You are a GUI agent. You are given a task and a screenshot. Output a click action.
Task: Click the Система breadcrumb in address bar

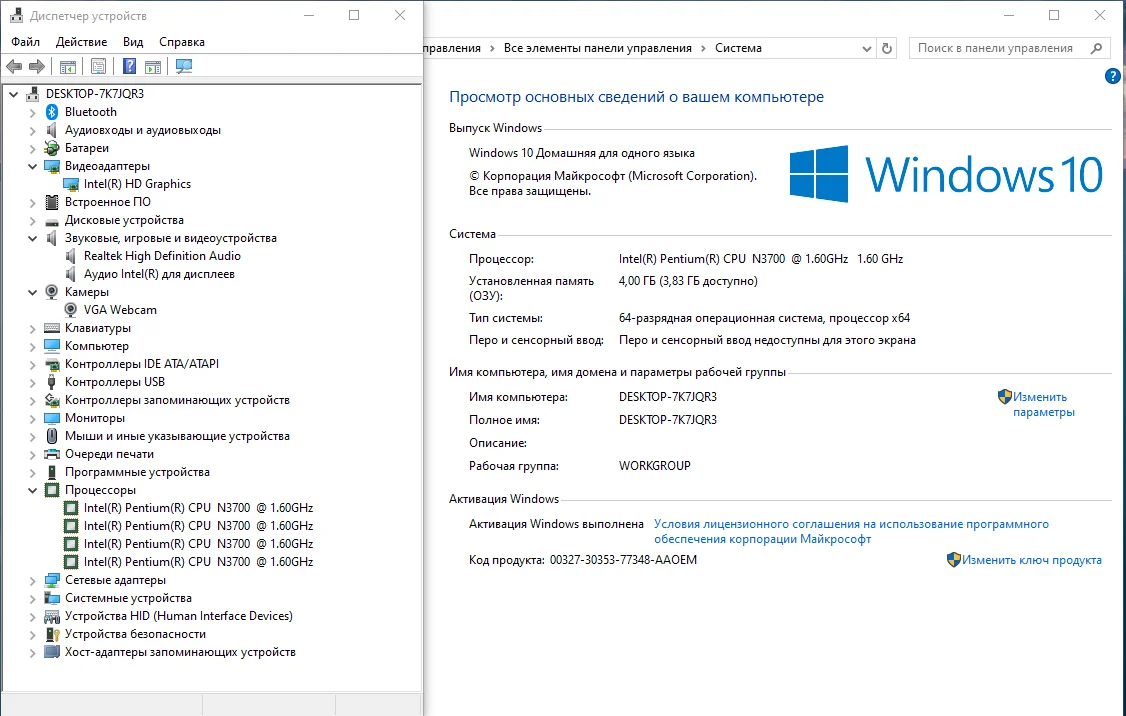point(738,48)
